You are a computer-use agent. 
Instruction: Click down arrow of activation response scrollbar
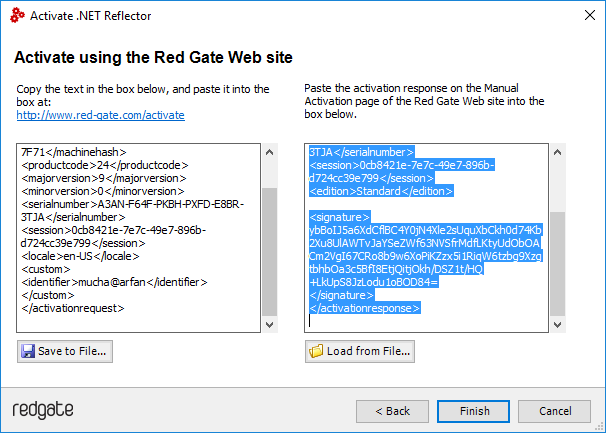pyautogui.click(x=557, y=324)
